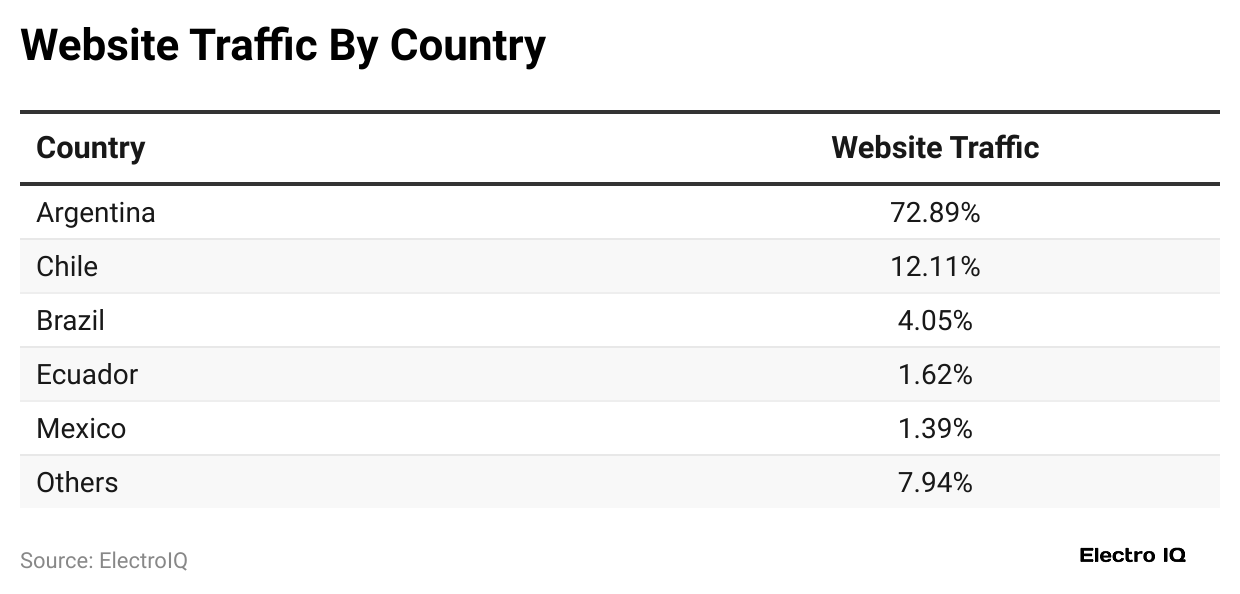The image size is (1240, 594).
Task: Select the Website Traffic column header
Action: click(x=935, y=148)
